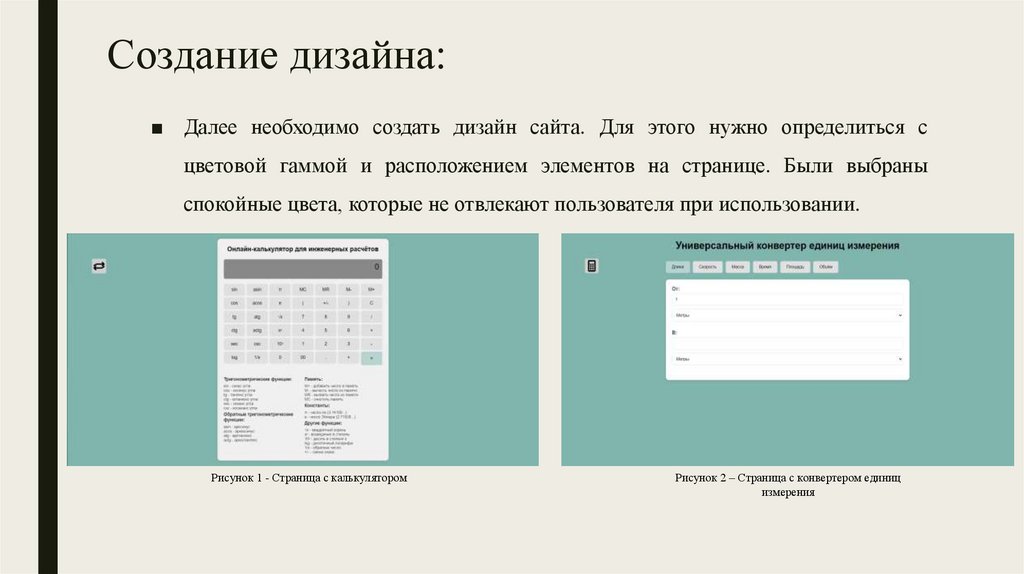The height and width of the screenshot is (574, 1024).
Task: Click the slide title 'Создание дизайна:'
Action: [x=276, y=55]
